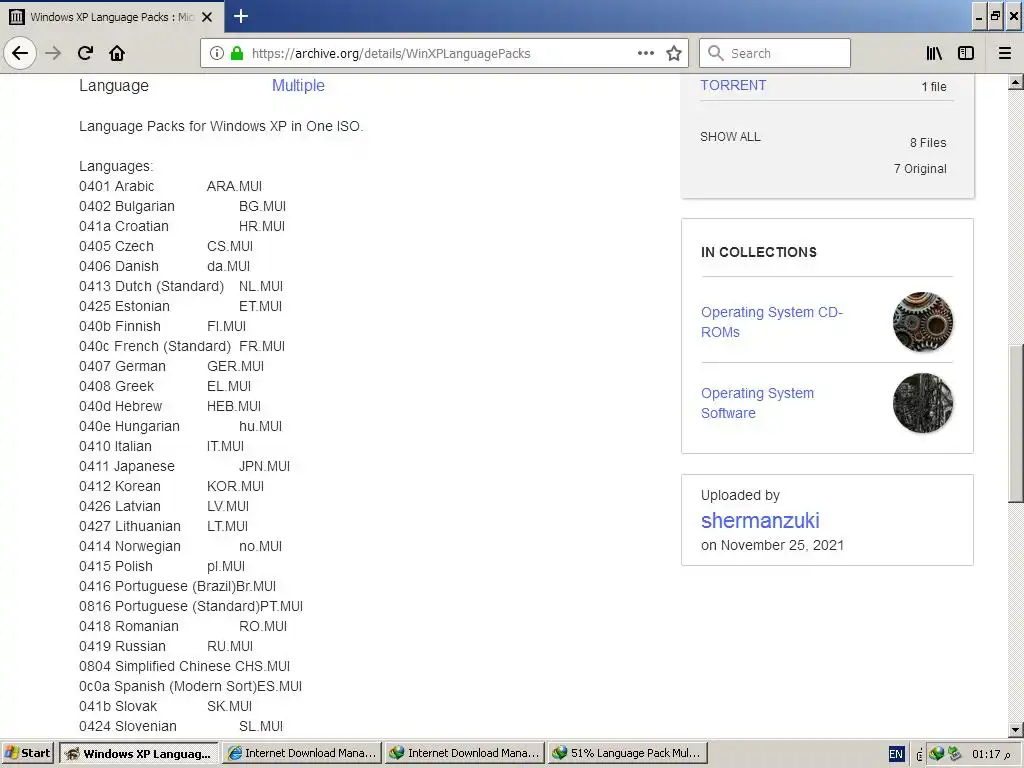Screen dimensions: 1024x768
Task: Click the 'CHS.MUI' Simplified Chinese text
Action: 263,666
